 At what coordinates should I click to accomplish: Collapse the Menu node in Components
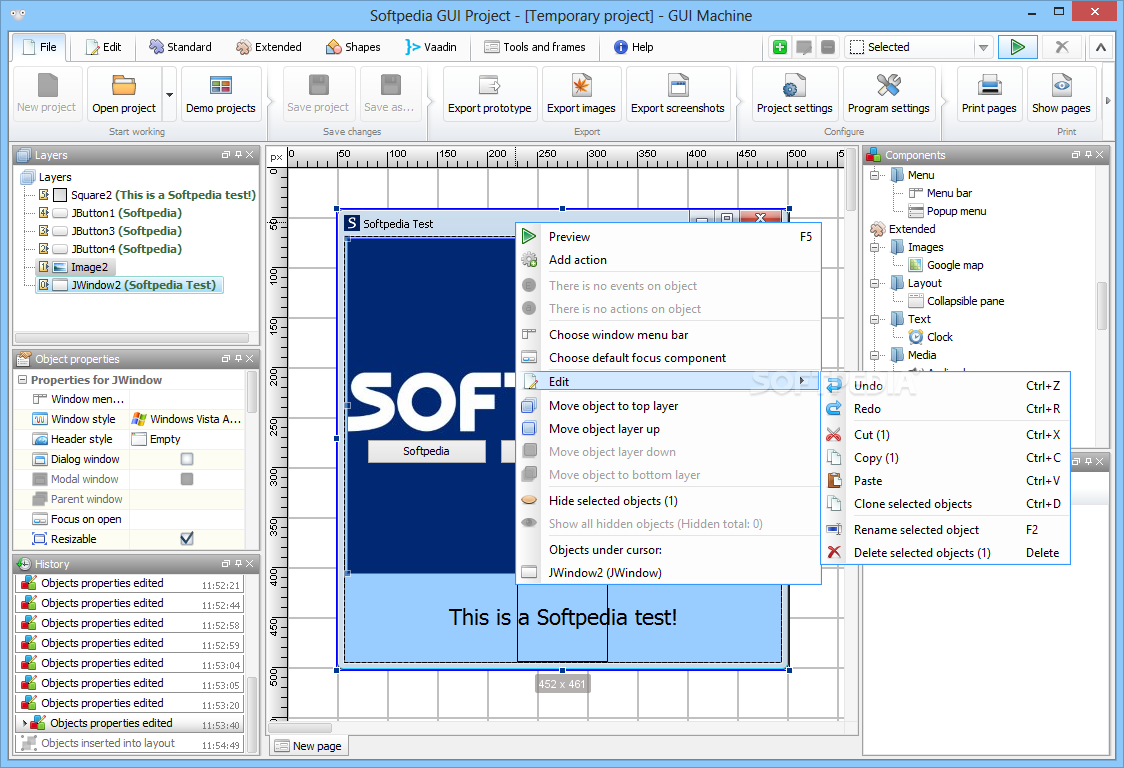pyautogui.click(x=874, y=175)
